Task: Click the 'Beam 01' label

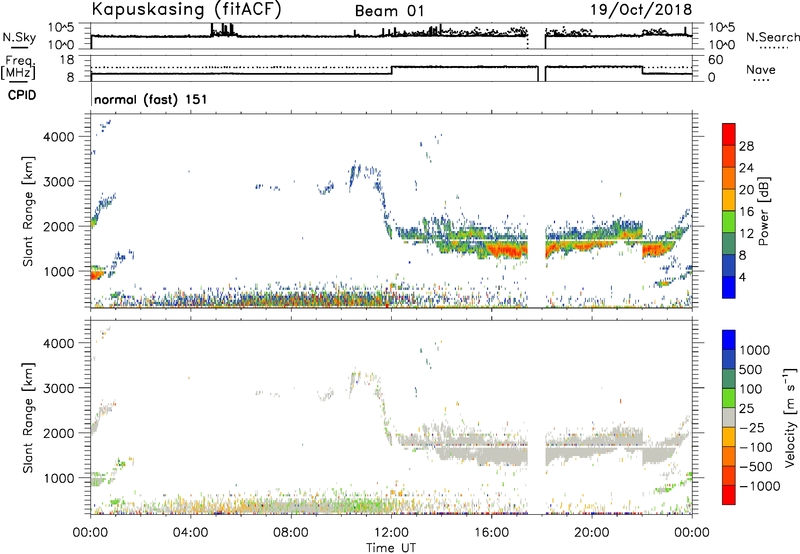Action: (389, 11)
